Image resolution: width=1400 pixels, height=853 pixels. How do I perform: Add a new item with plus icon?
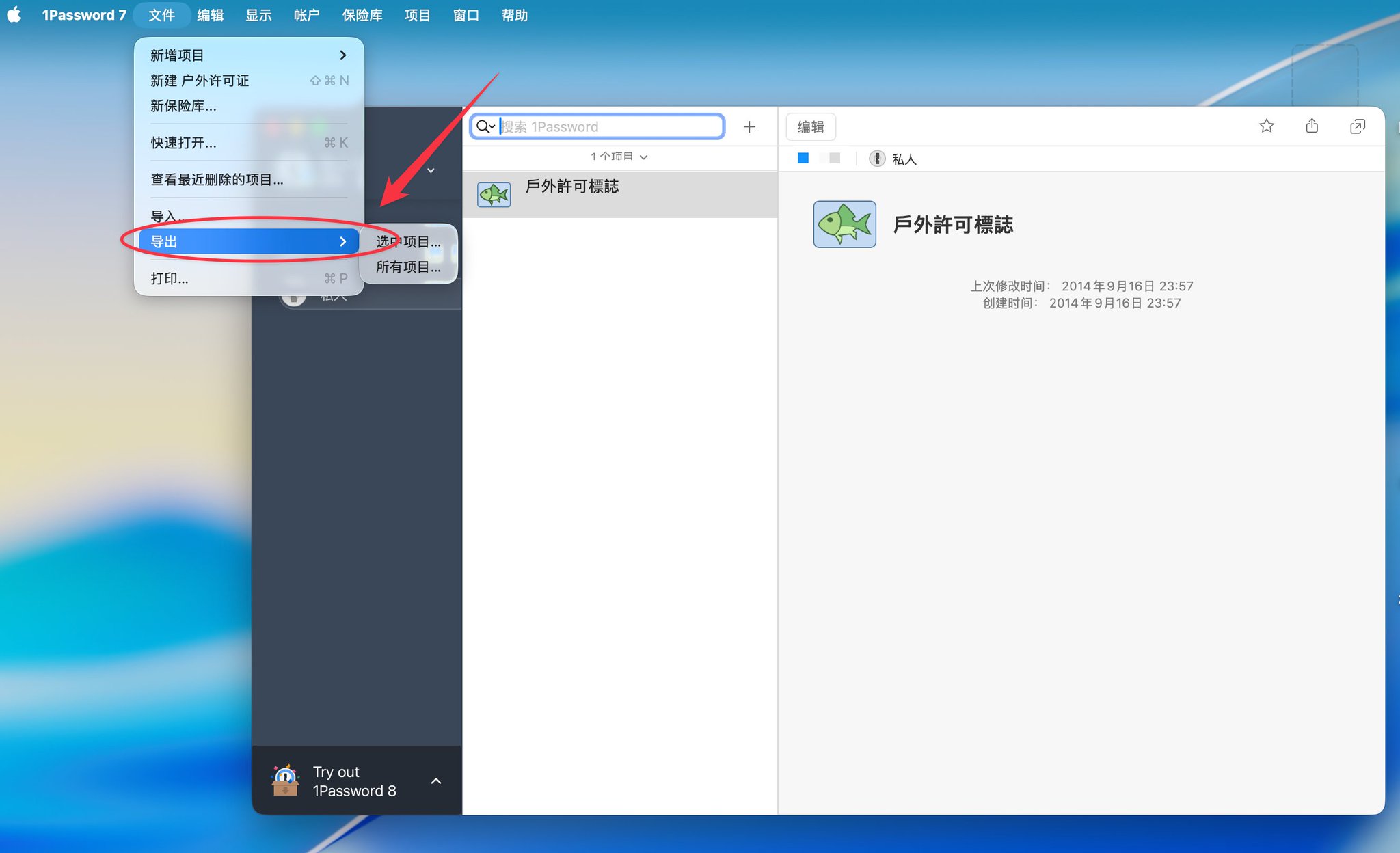749,126
